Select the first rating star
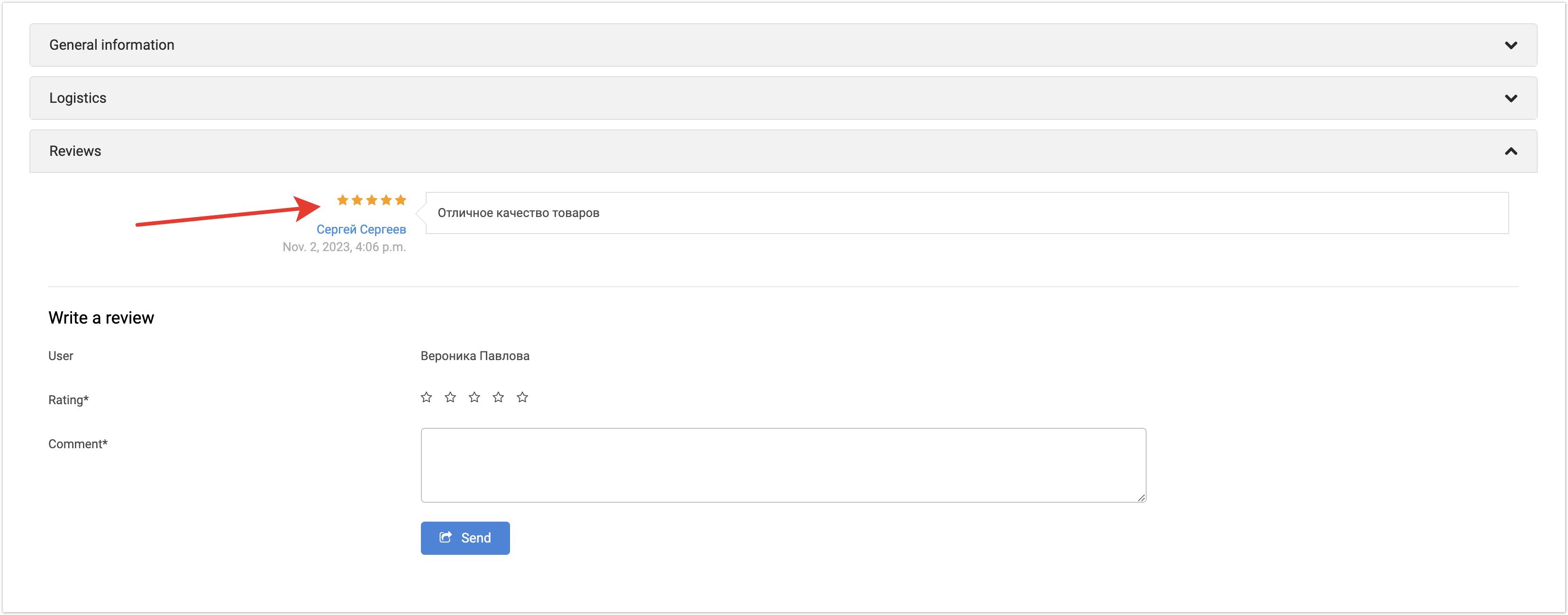1568x615 pixels. click(x=426, y=397)
